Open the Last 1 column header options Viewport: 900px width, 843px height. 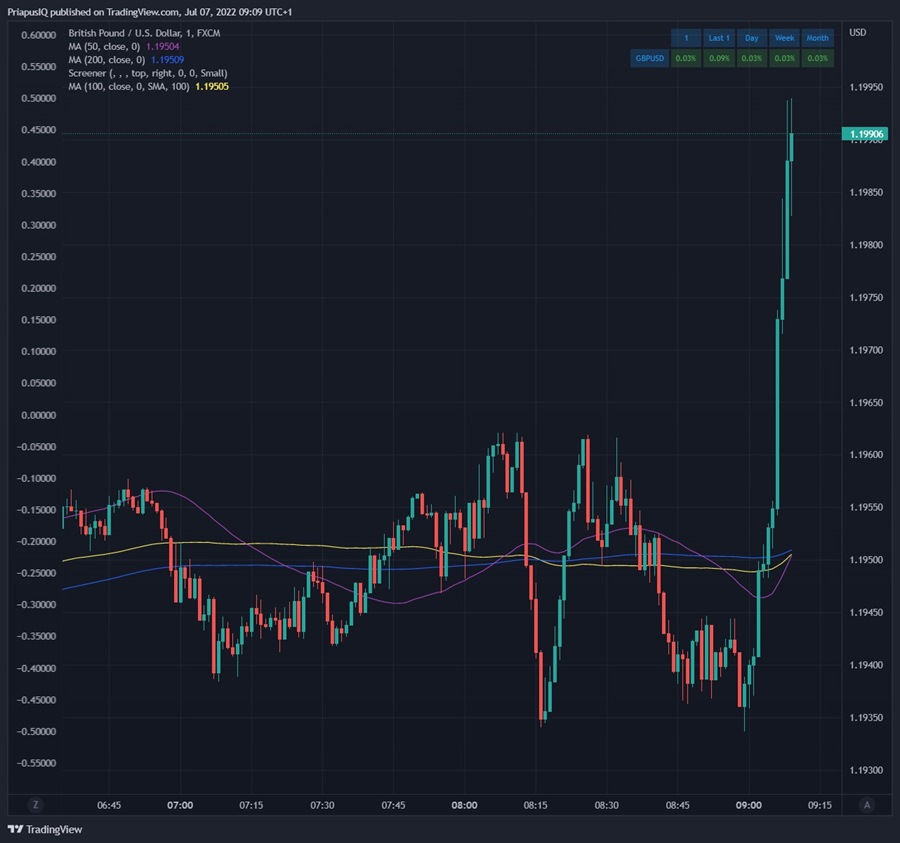[x=719, y=37]
